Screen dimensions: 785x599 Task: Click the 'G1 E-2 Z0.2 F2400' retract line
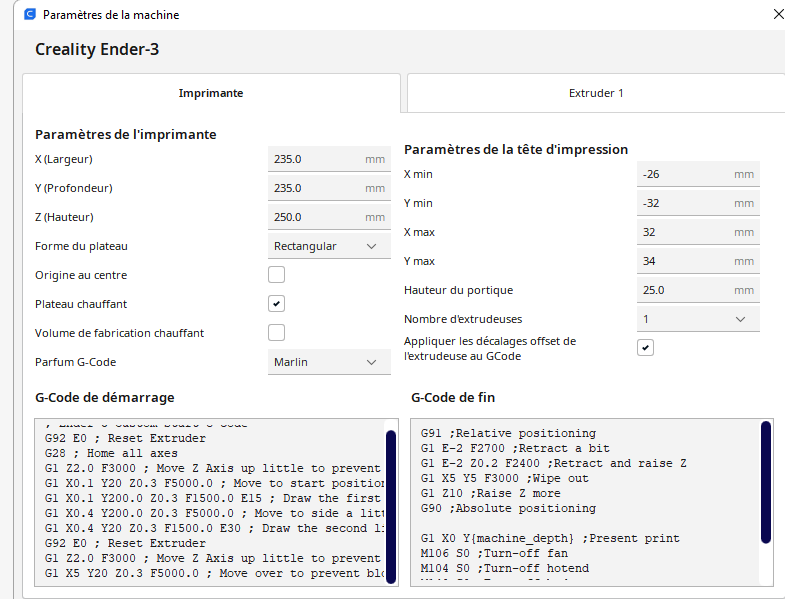[x=554, y=463]
